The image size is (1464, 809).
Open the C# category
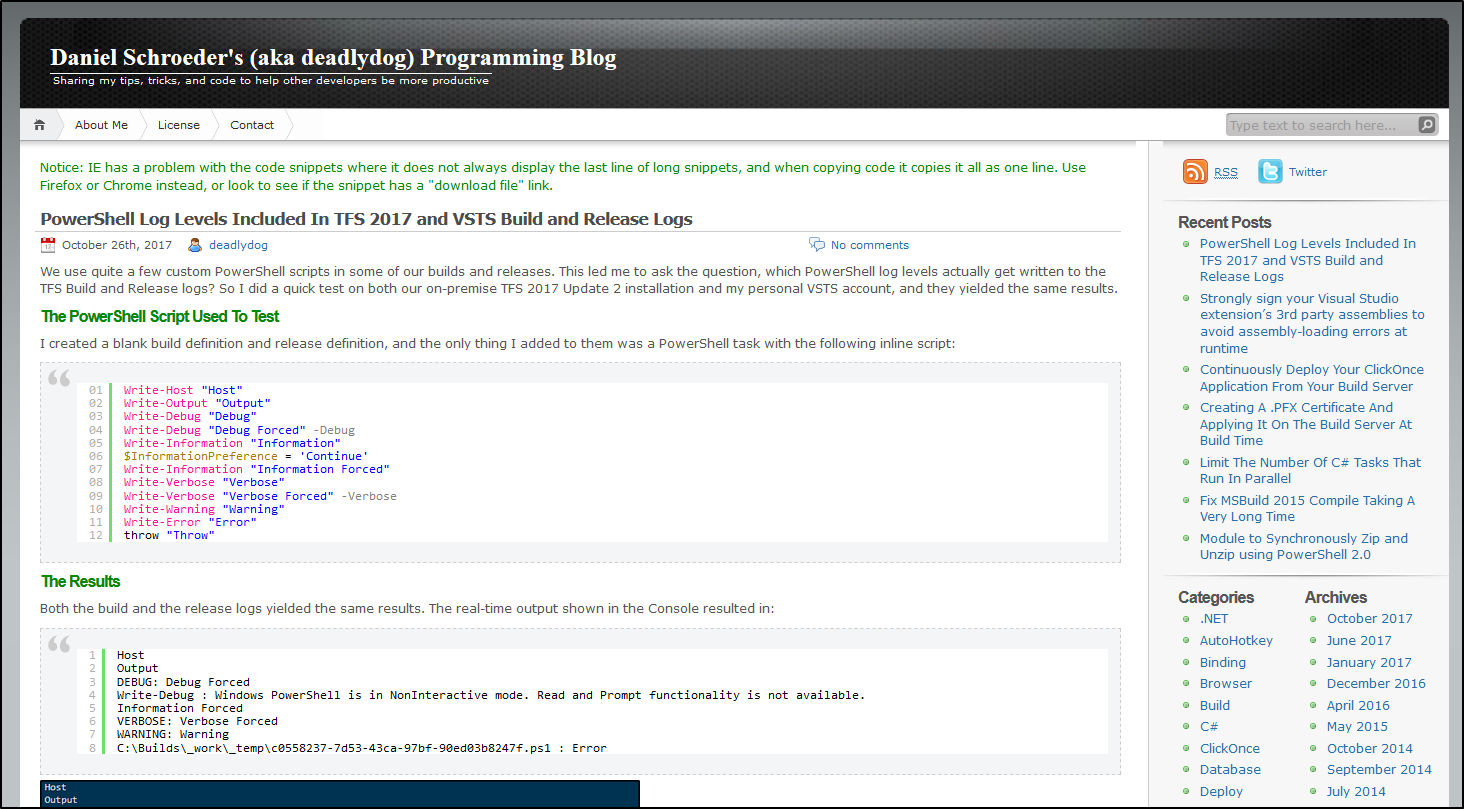1209,727
